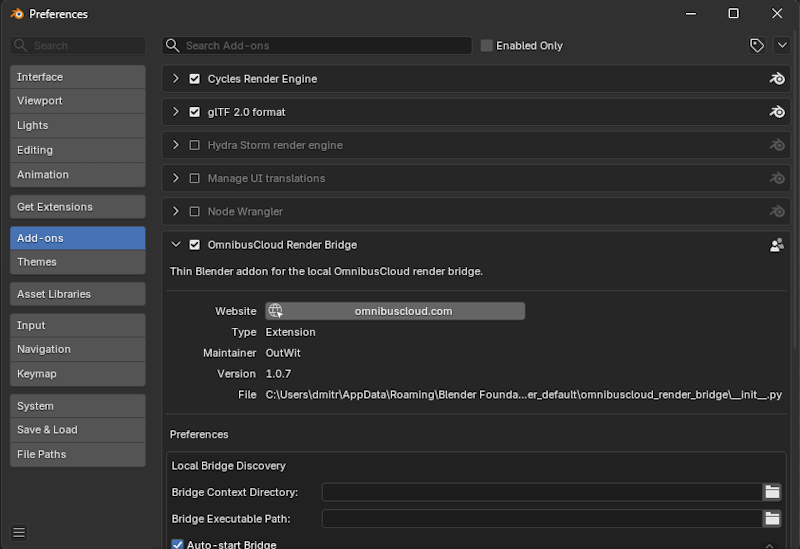Browse folder for Bridge Executable Path
800x549 pixels.
point(772,519)
